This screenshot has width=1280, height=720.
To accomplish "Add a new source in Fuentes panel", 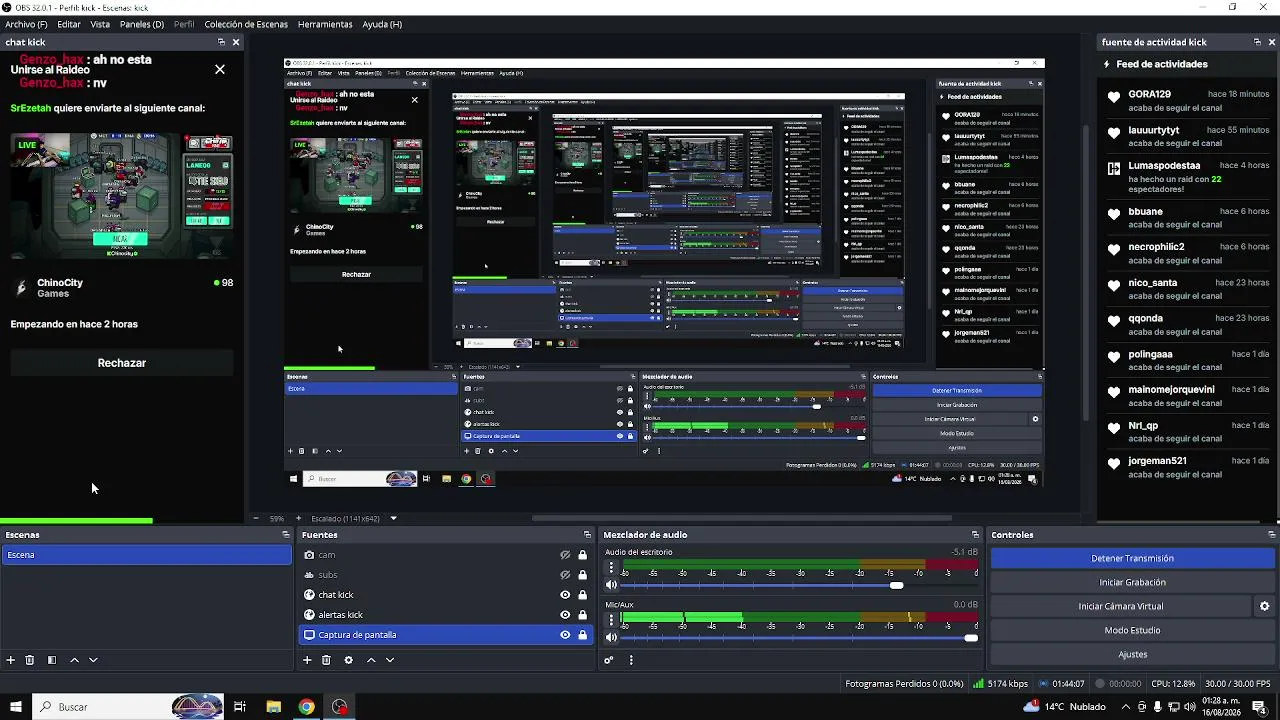I will click(x=307, y=660).
